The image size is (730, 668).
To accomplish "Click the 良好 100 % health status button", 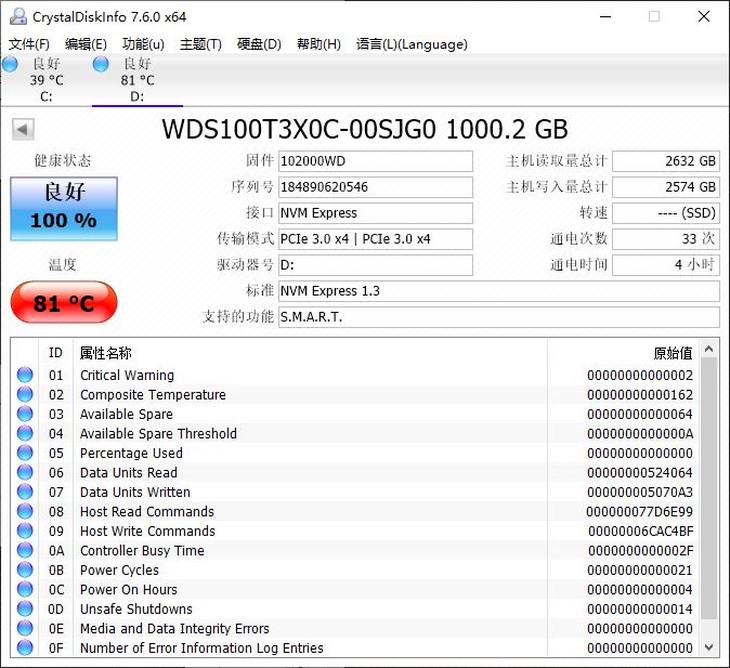I will click(64, 209).
